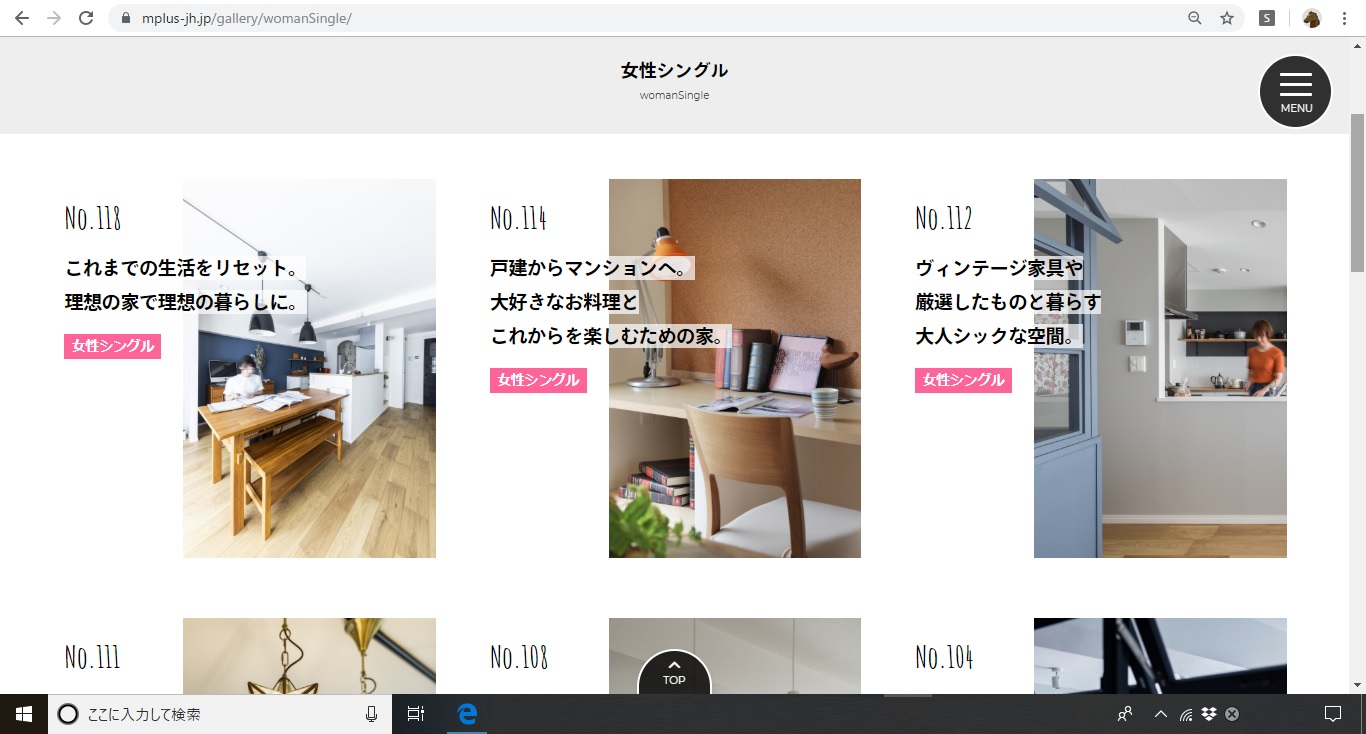Open the tray icon with the X mark
The image size is (1366, 734).
[x=1232, y=714]
